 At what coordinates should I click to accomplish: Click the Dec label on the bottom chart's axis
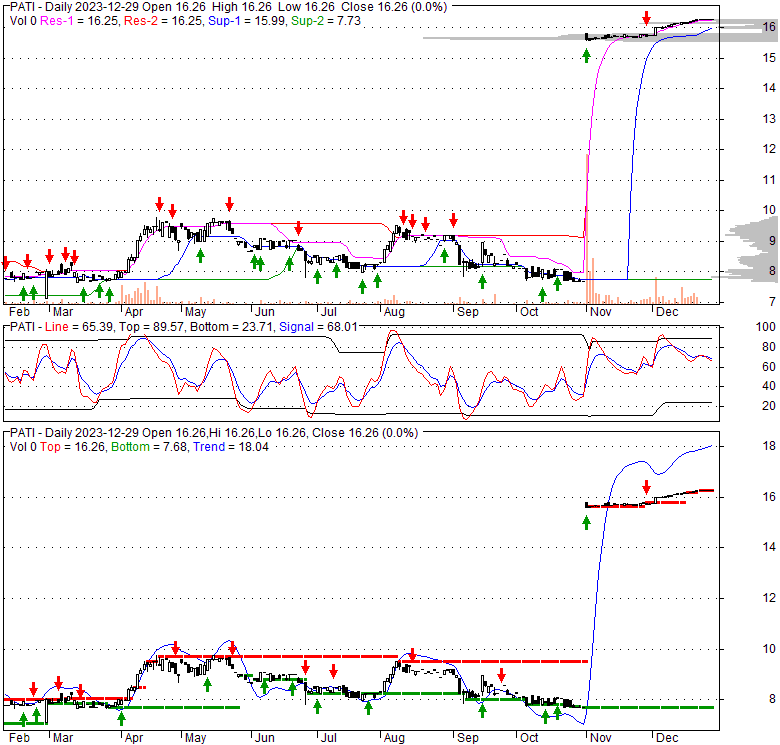667,738
